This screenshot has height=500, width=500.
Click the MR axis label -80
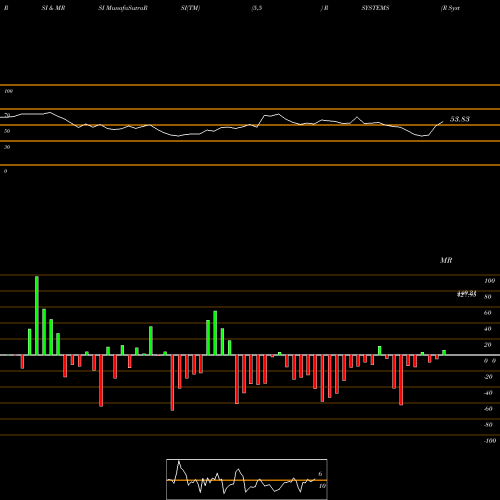click(488, 425)
